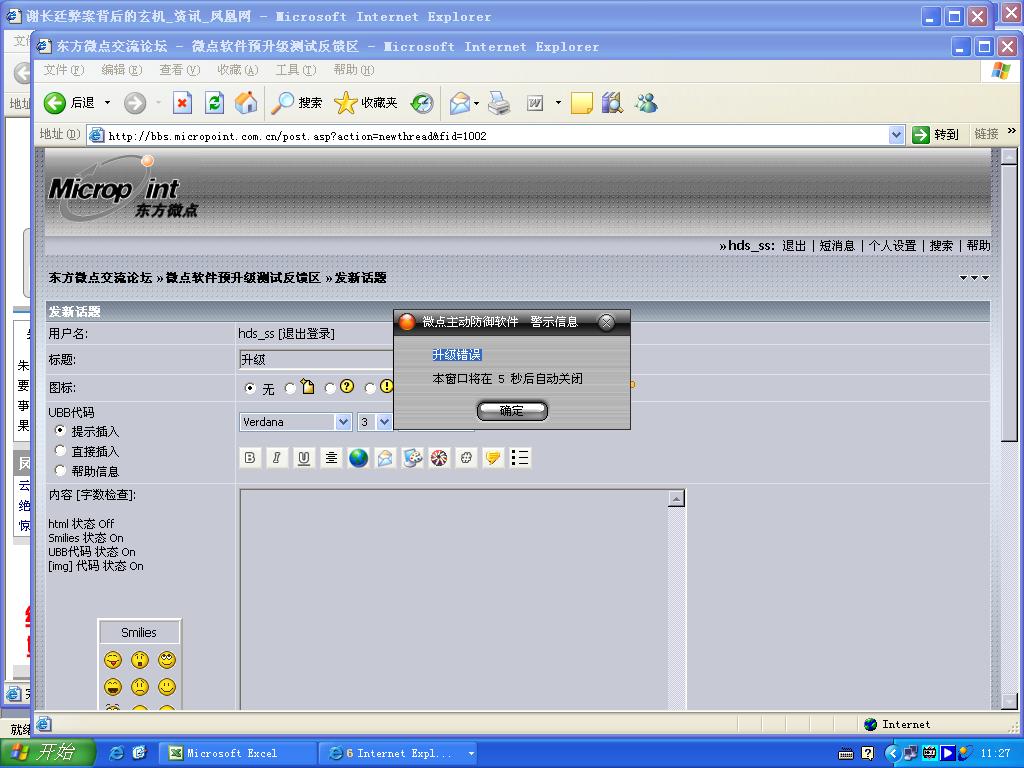The width and height of the screenshot is (1024, 768).
Task: Open the Edit button dropdown arrow
Action: [x=558, y=103]
